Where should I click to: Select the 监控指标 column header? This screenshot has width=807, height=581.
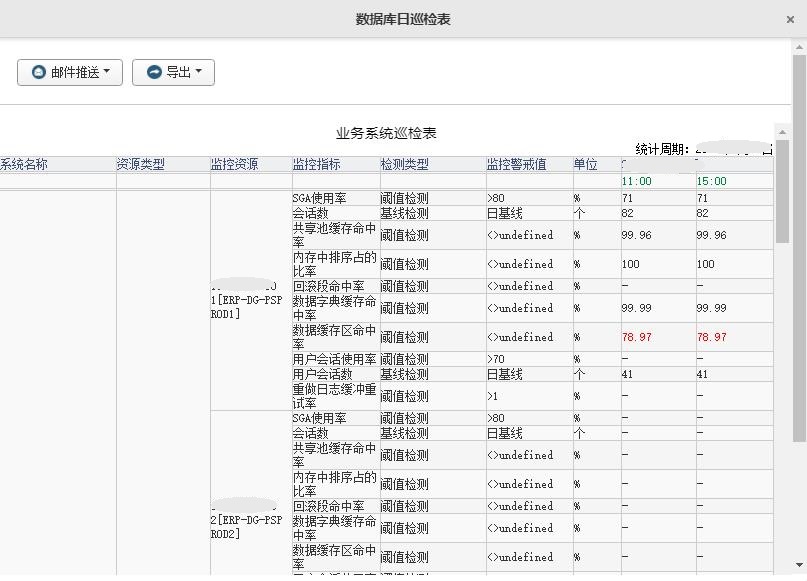313,163
